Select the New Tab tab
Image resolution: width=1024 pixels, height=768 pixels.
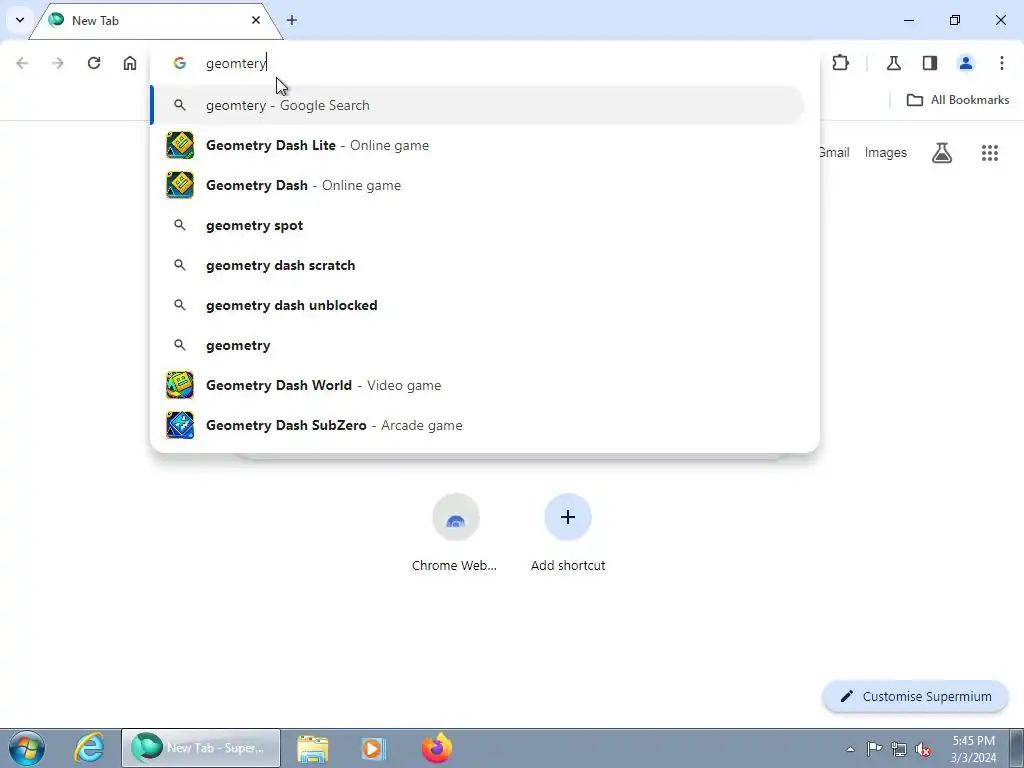click(x=155, y=21)
